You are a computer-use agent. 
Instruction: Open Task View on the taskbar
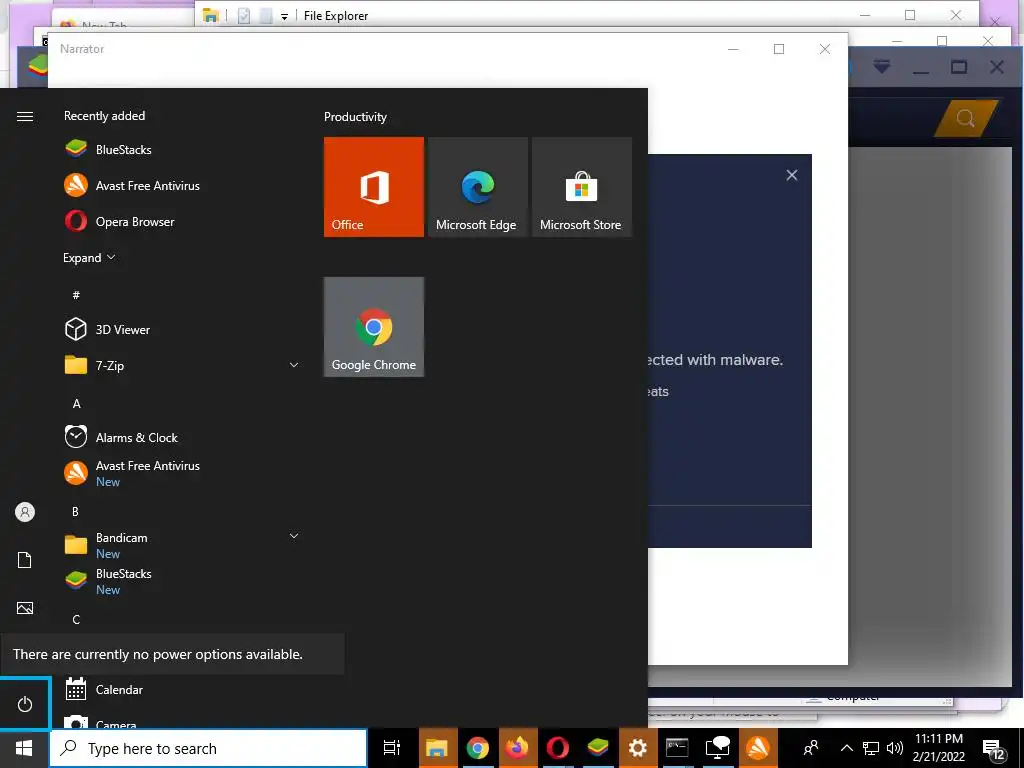point(392,748)
